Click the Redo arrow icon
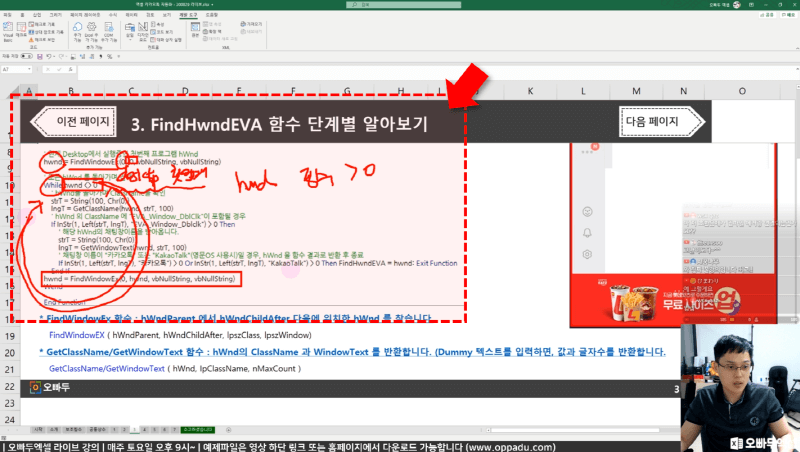The height and width of the screenshot is (452, 800). click(61, 56)
